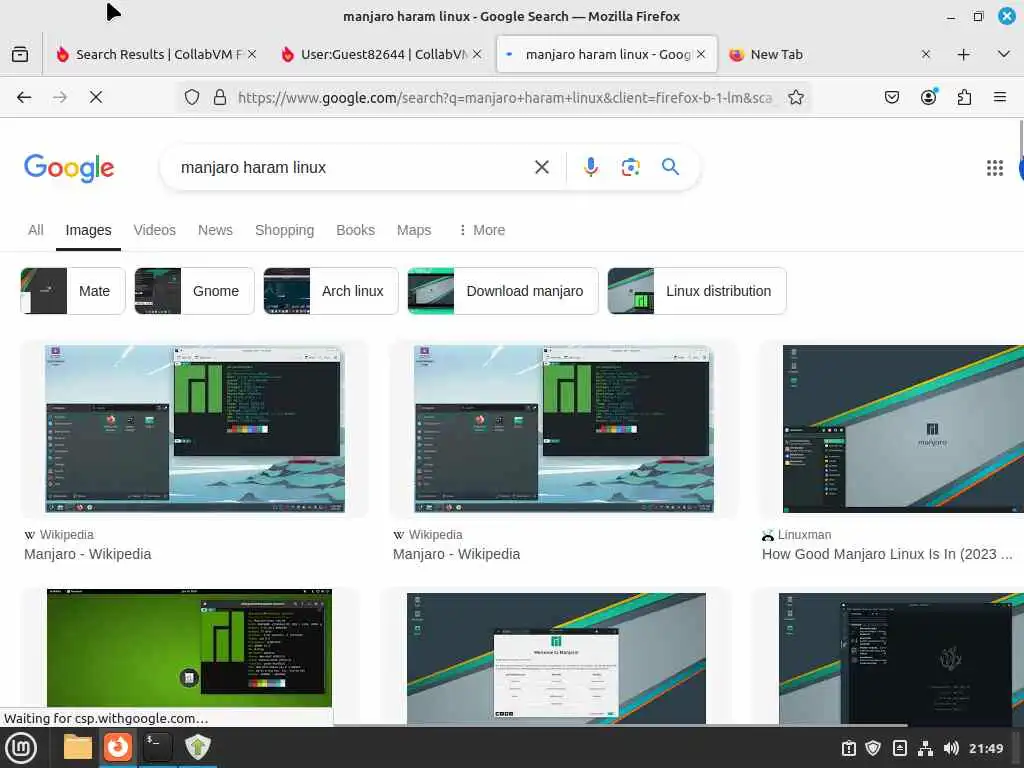Image resolution: width=1024 pixels, height=768 pixels.
Task: Open the network tray icon
Action: 925,748
